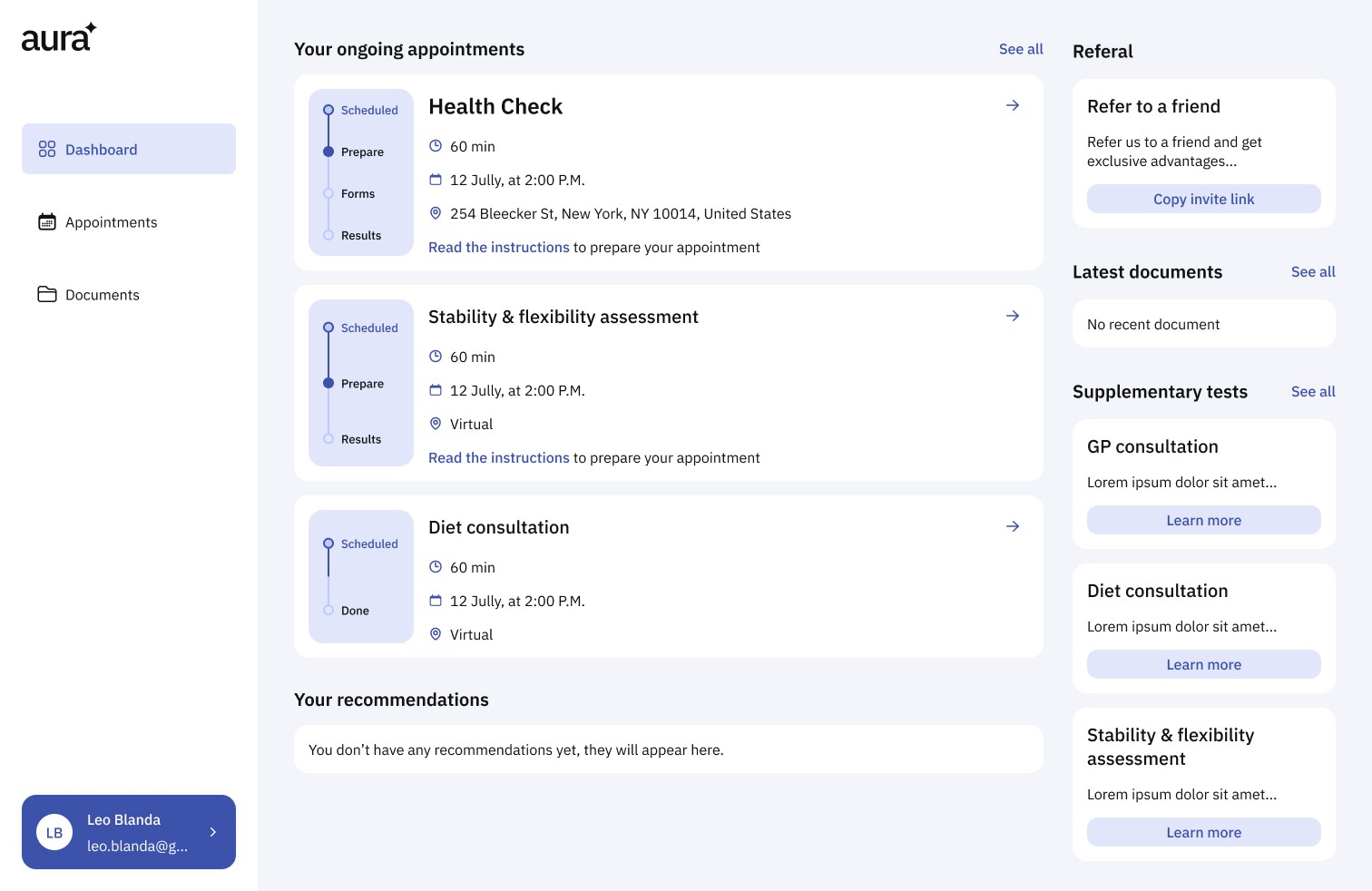See all latest documents
The image size is (1372, 891).
[1313, 272]
